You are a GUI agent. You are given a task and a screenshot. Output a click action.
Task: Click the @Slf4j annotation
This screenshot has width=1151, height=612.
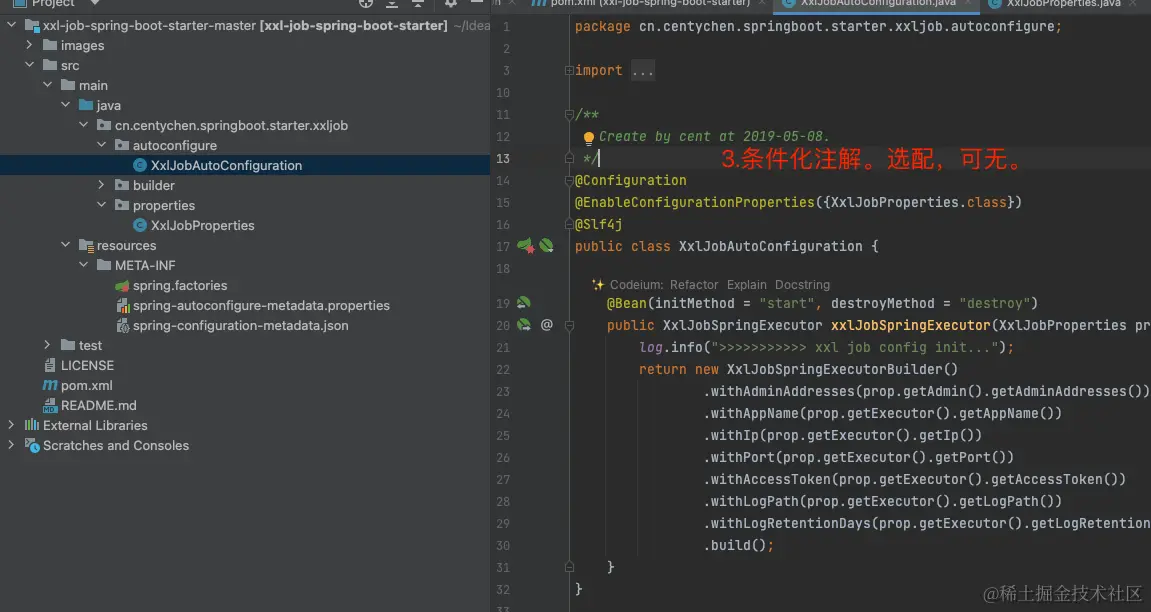point(598,225)
